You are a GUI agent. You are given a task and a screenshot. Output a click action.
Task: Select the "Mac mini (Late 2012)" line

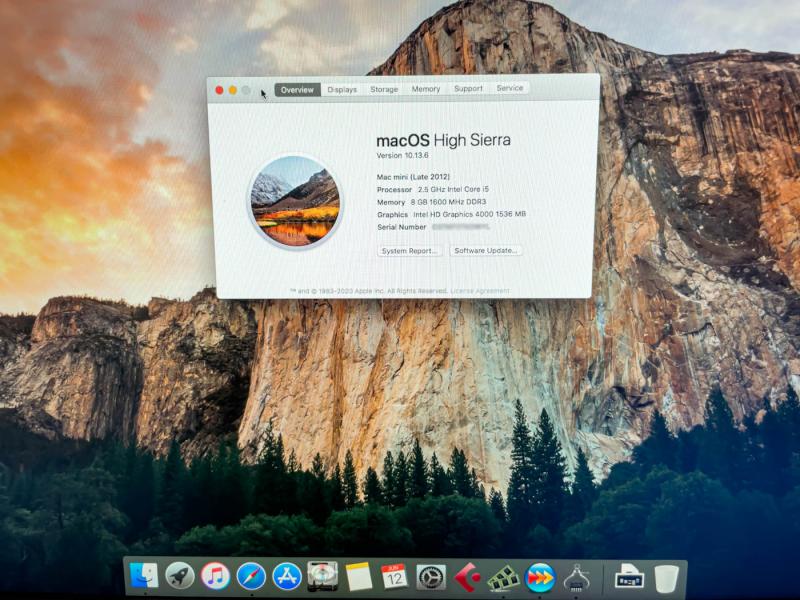click(413, 177)
